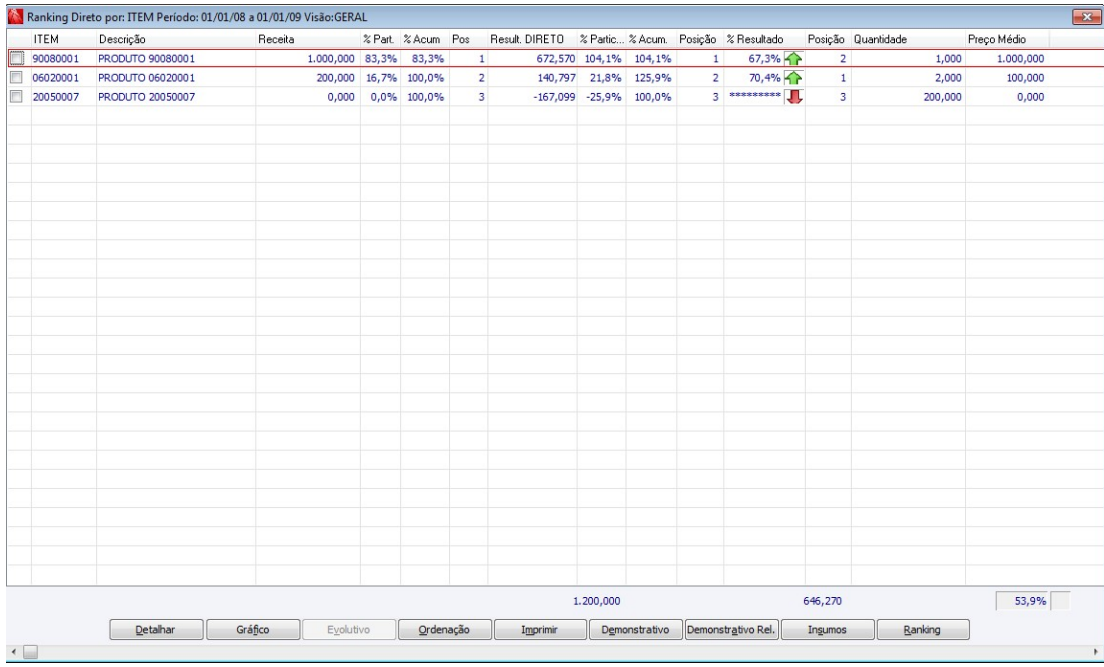Click the 1.200,000 total revenue value
Viewport: 1104px width, 667px height.
tap(596, 601)
